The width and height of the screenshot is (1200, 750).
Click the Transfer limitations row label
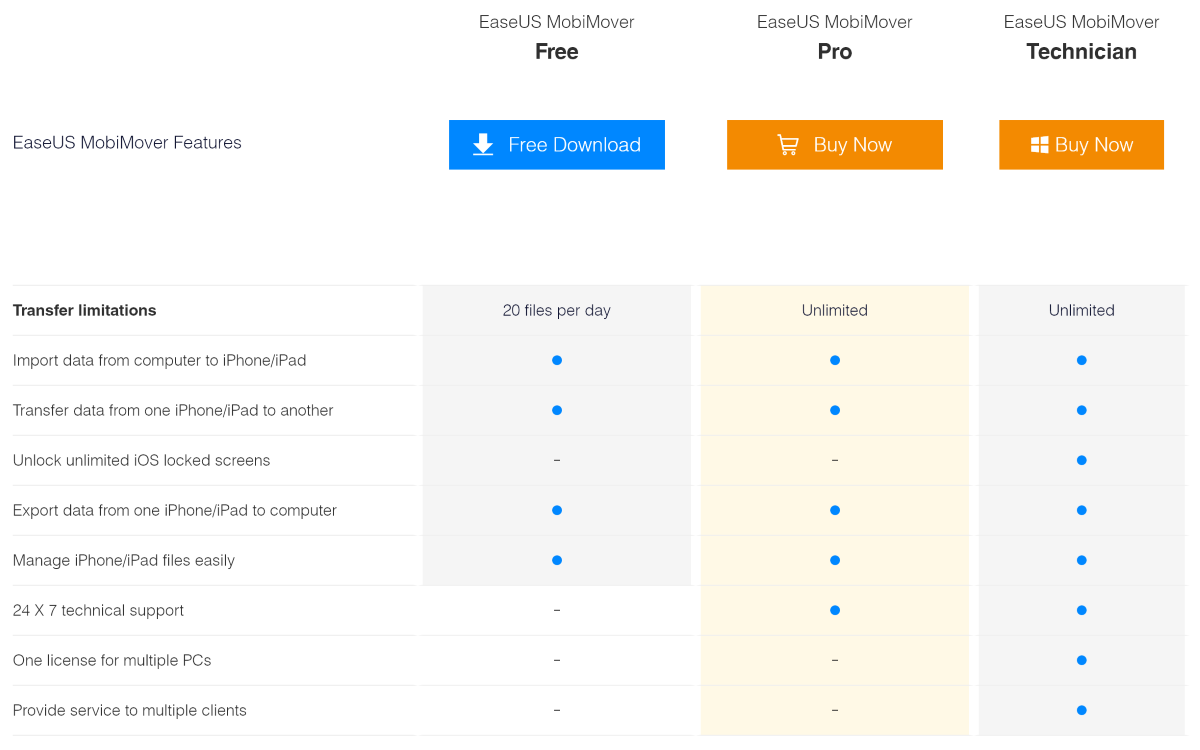pyautogui.click(x=84, y=310)
